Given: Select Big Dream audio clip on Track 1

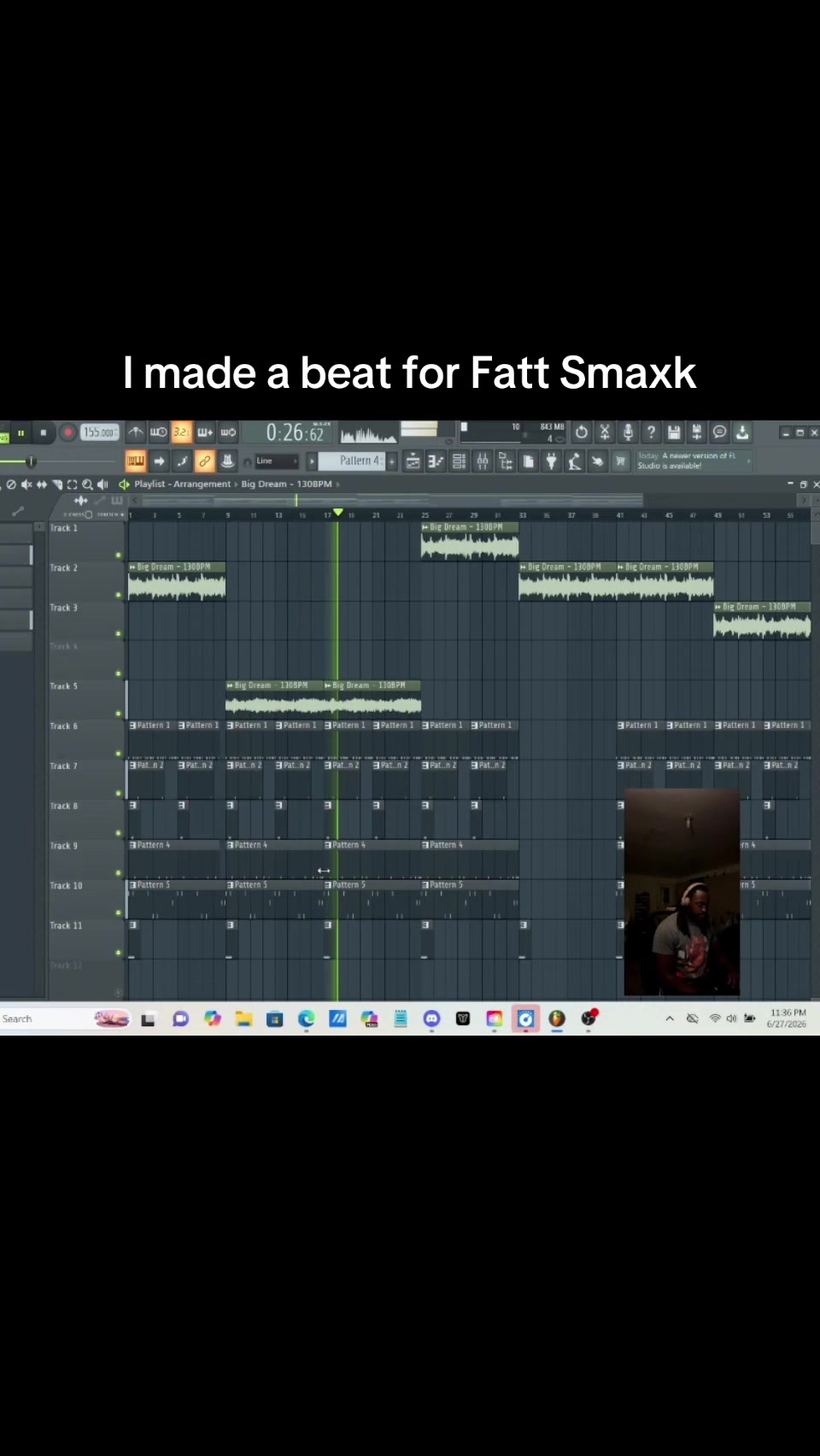Looking at the screenshot, I should pyautogui.click(x=470, y=541).
